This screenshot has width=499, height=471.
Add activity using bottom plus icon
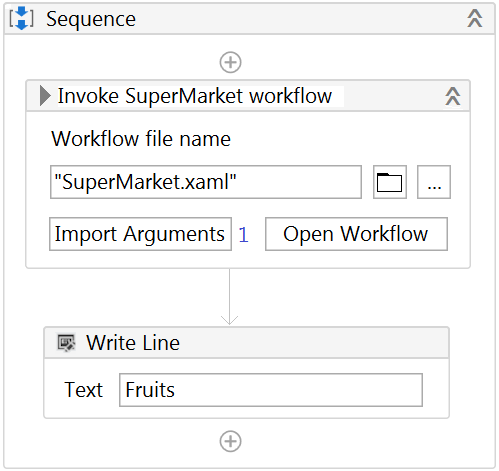point(230,441)
